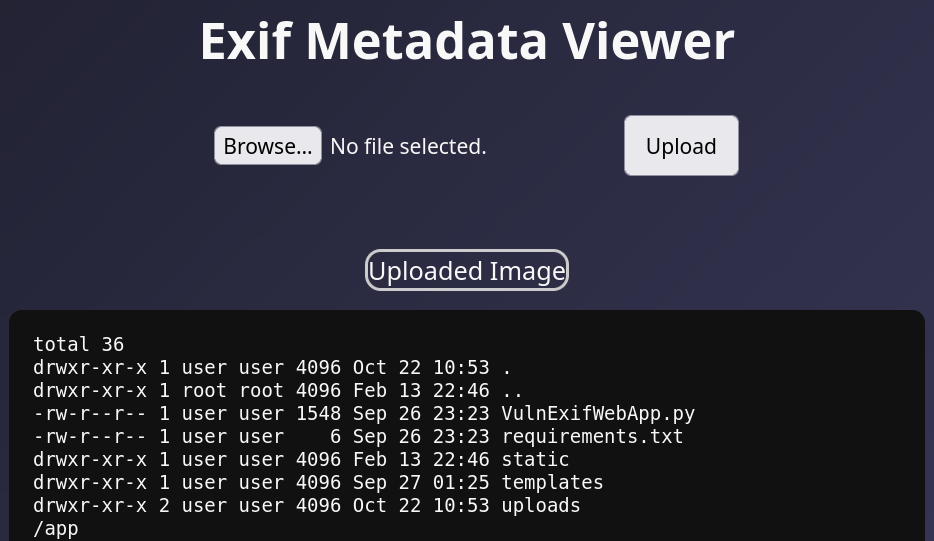Click the static directory name
This screenshot has width=934, height=541.
(x=535, y=460)
